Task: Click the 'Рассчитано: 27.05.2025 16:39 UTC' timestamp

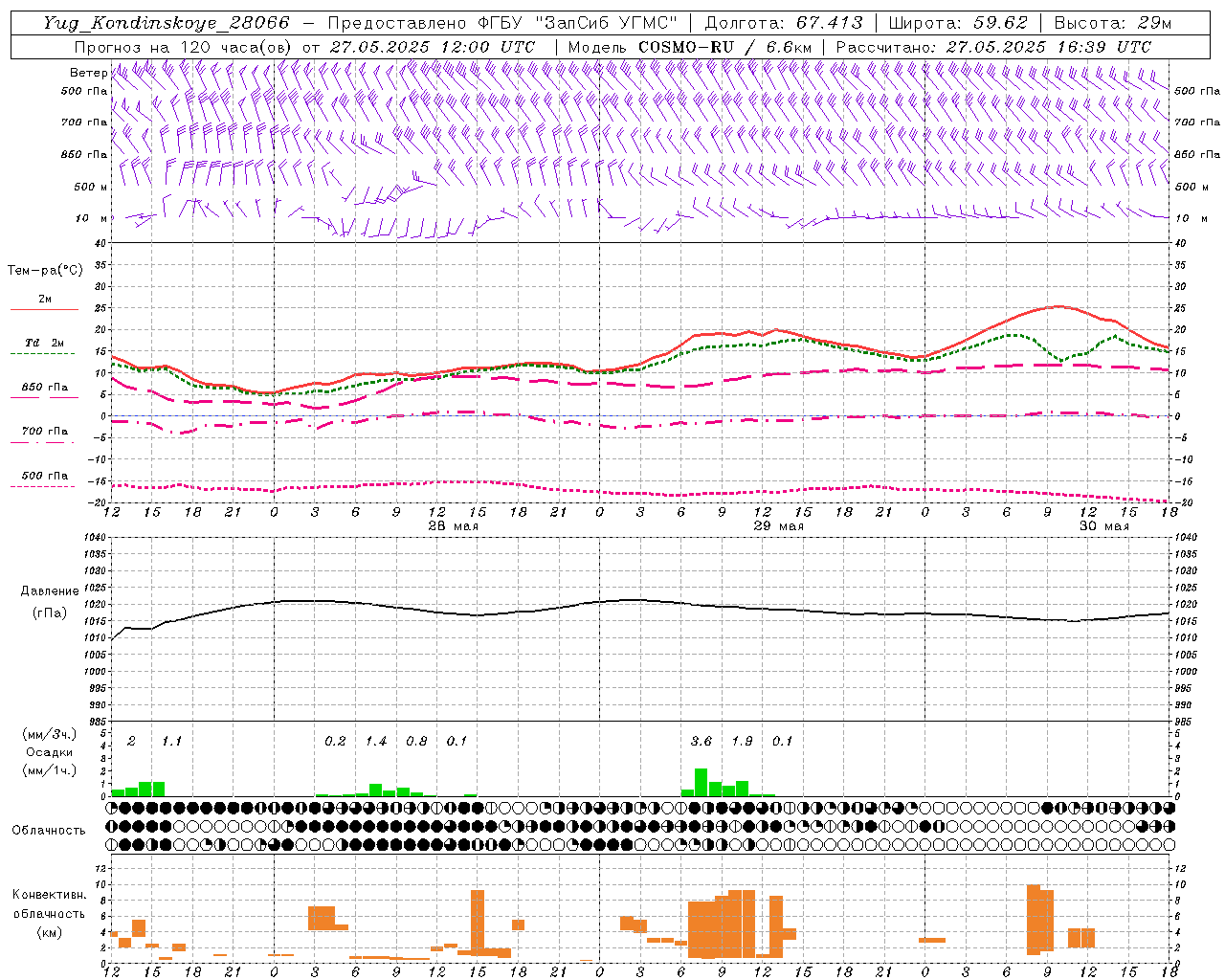Action: [x=993, y=47]
